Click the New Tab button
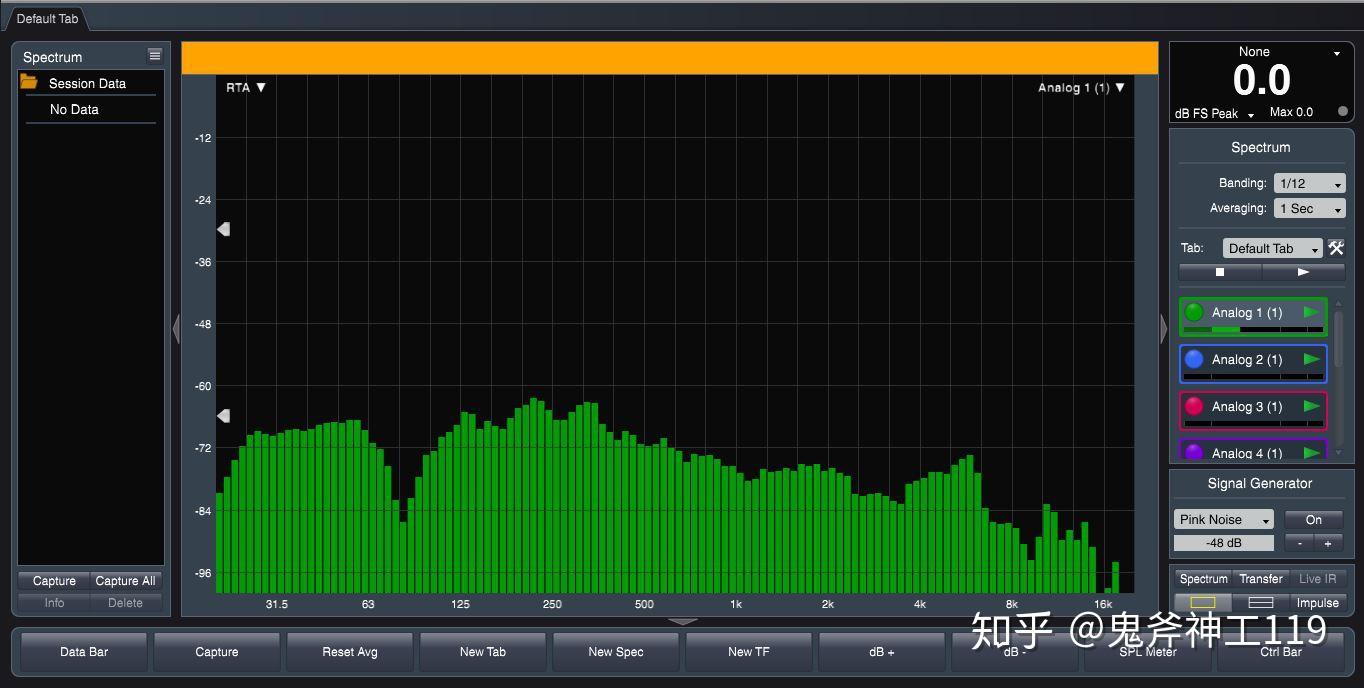The image size is (1364, 688). click(483, 652)
